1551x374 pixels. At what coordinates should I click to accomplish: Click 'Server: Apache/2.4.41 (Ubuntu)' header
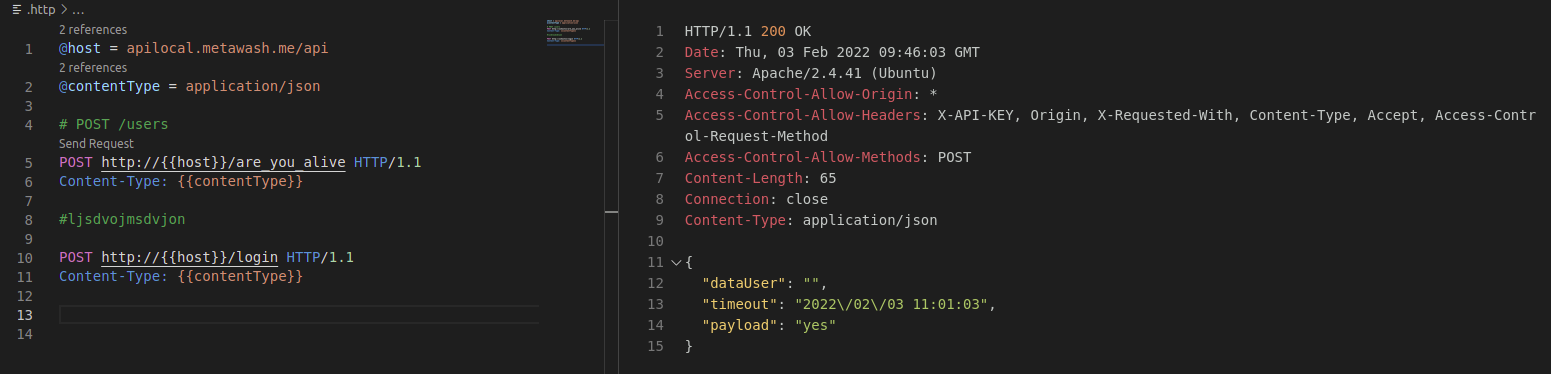tap(811, 73)
